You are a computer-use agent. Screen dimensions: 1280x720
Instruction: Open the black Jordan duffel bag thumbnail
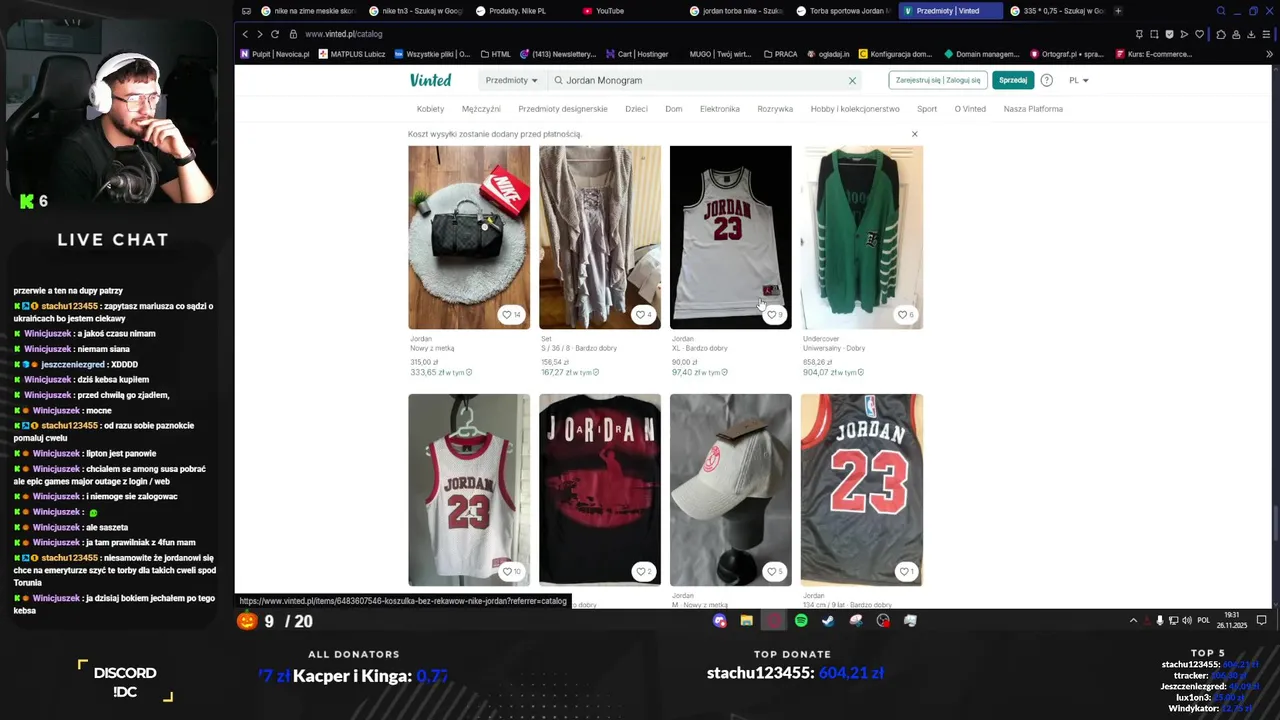[469, 237]
